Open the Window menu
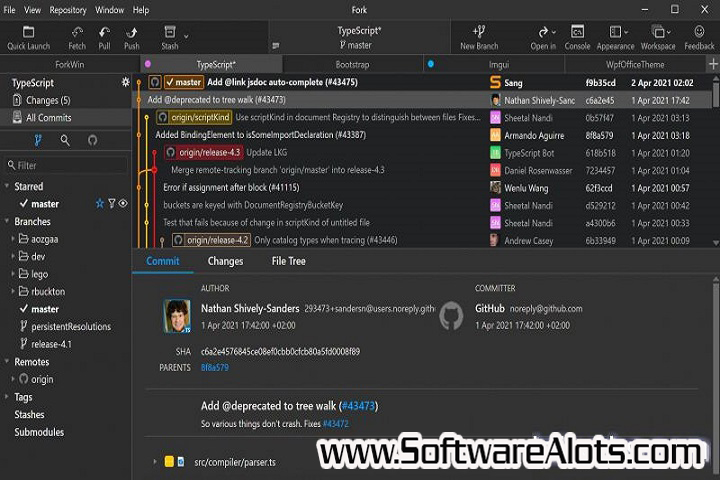 point(109,10)
